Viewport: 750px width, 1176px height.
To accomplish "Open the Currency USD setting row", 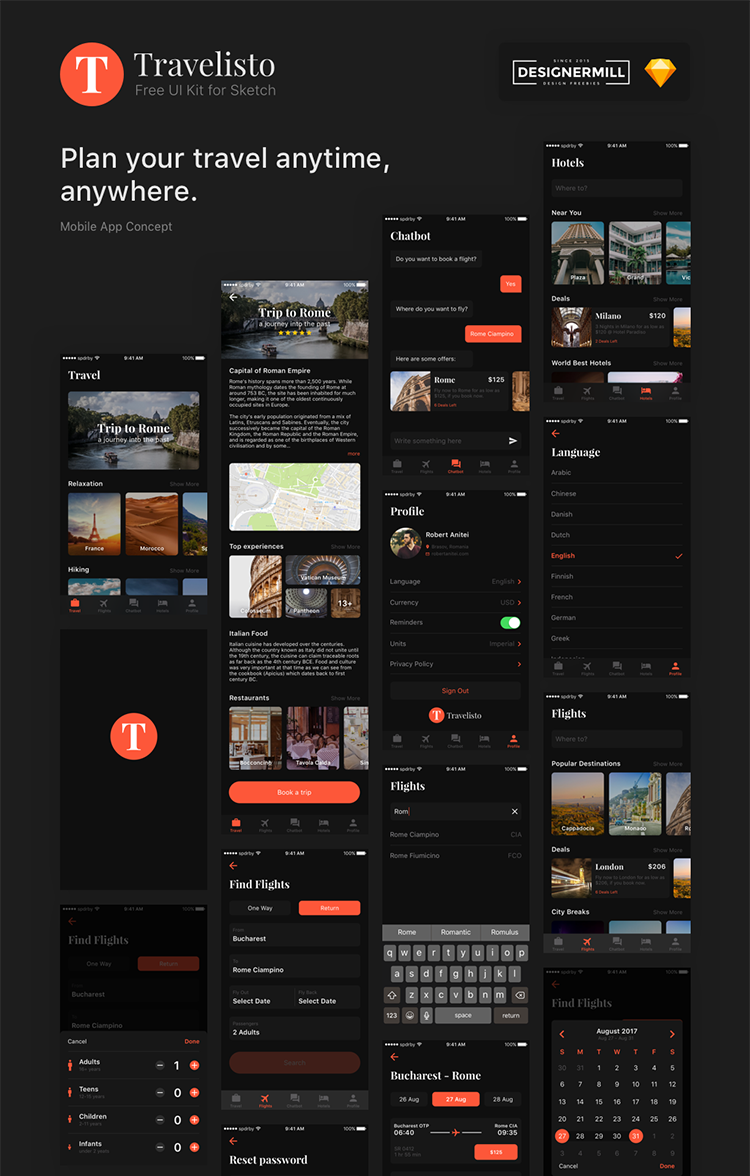I will pyautogui.click(x=455, y=602).
